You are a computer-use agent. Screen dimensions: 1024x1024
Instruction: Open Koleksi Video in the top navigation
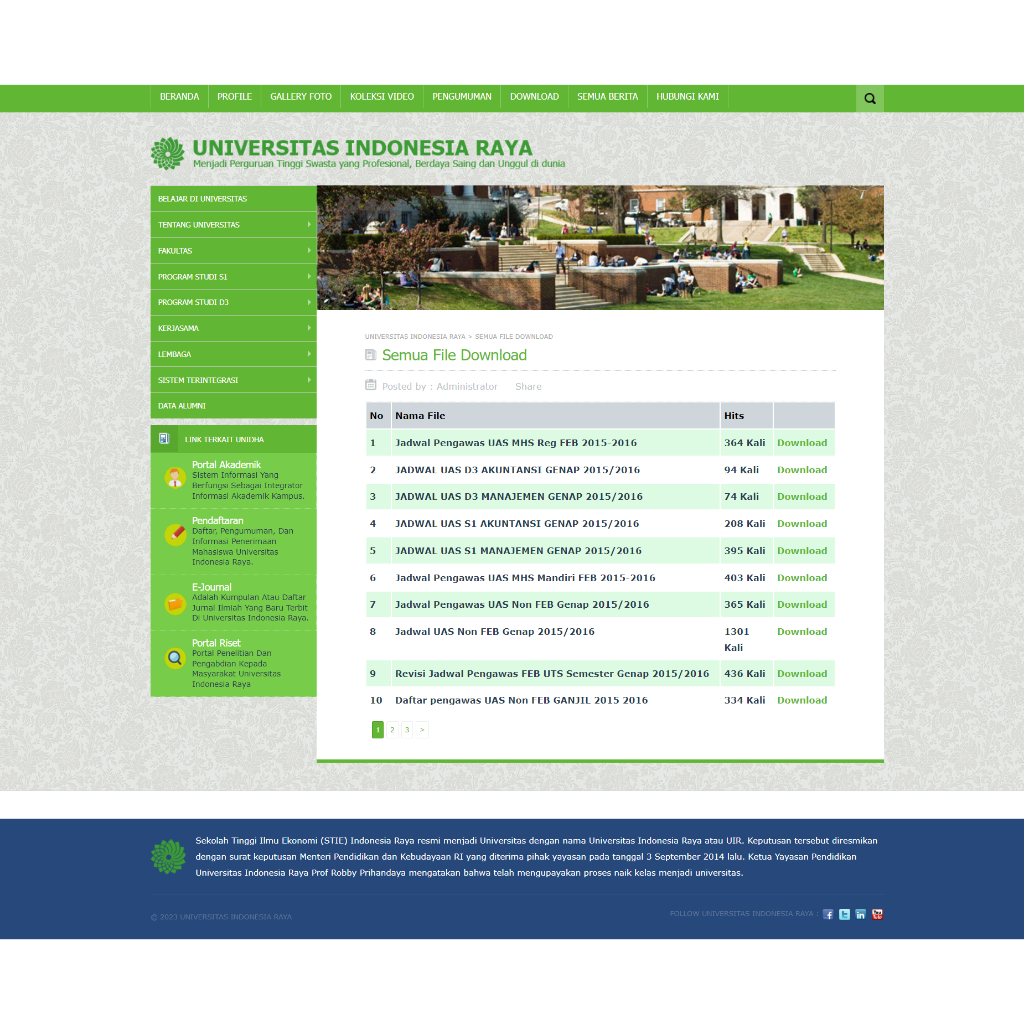(382, 97)
